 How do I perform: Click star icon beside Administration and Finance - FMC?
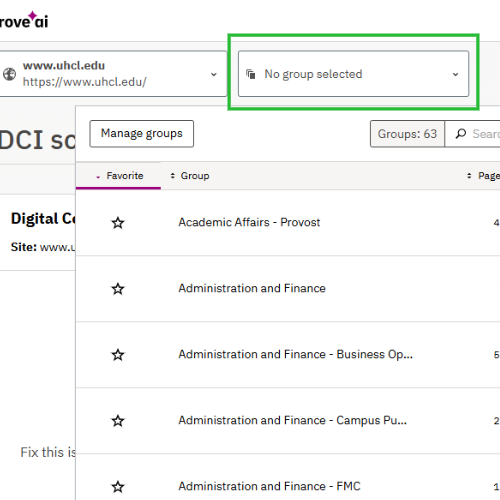[x=118, y=487]
